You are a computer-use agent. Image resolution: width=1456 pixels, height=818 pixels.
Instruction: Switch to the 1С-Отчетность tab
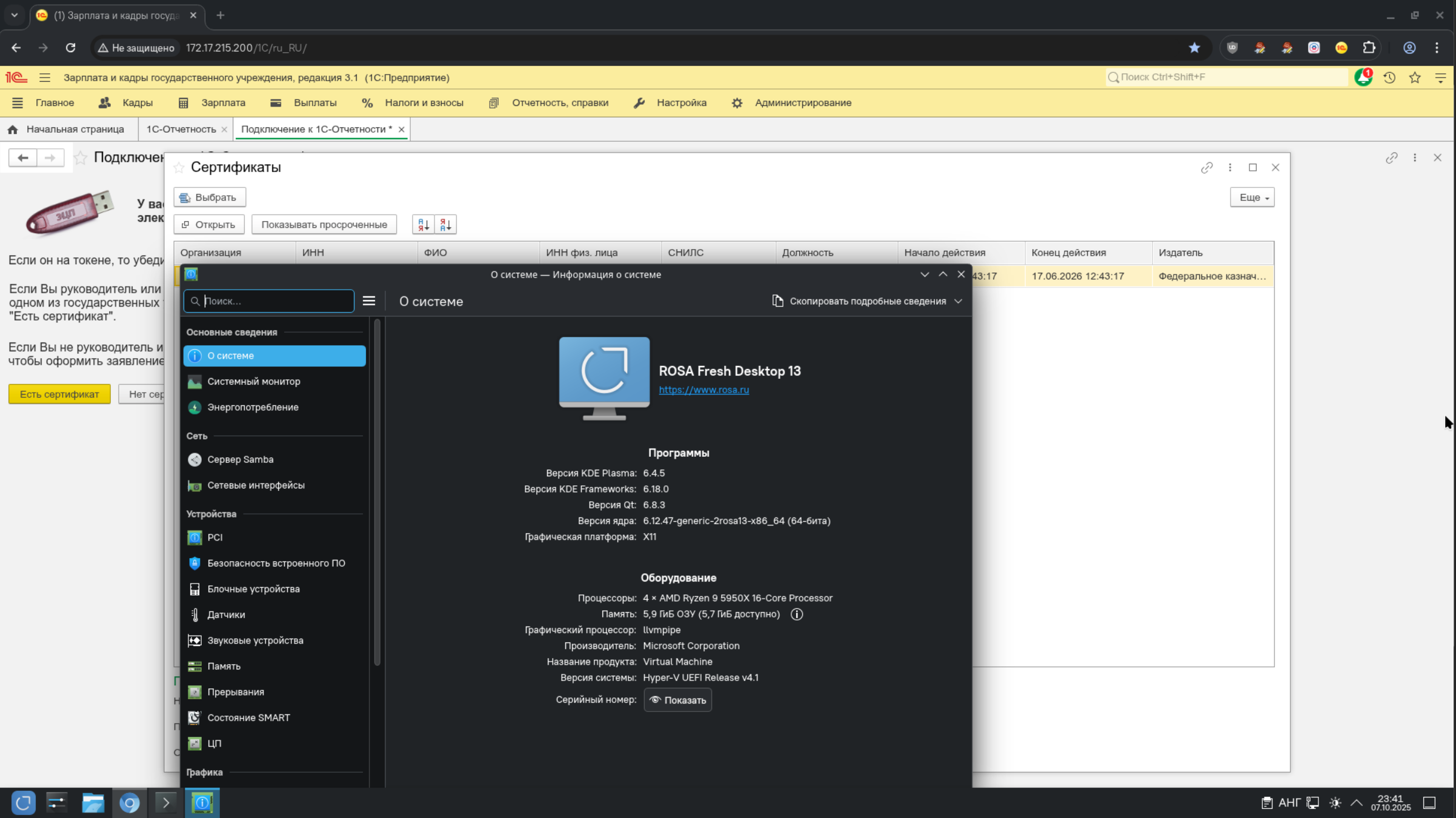181,129
